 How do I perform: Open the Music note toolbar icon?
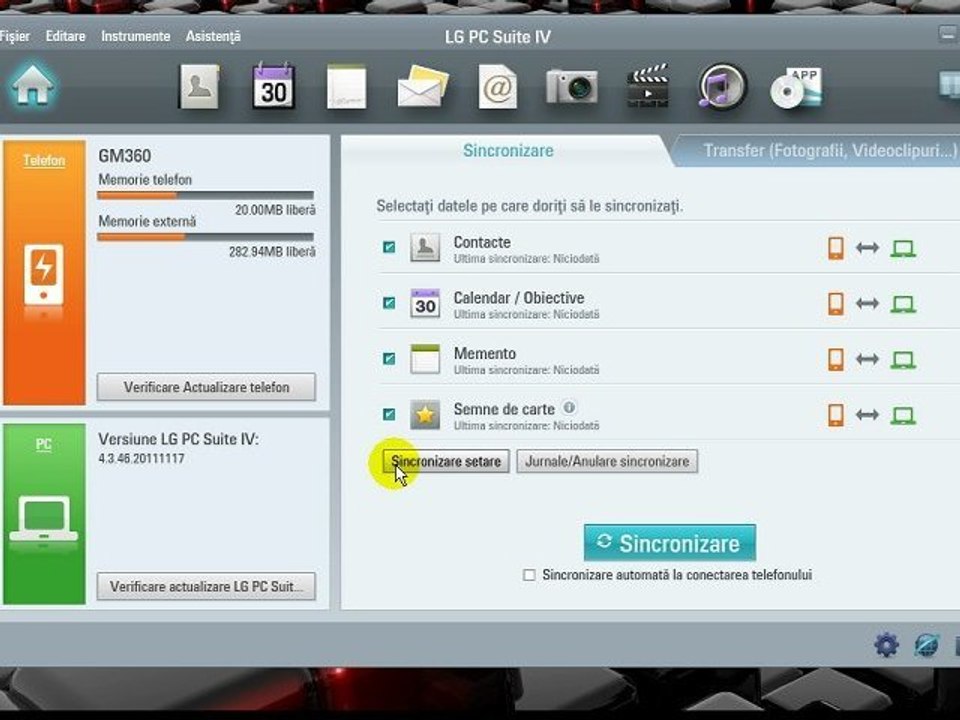(722, 86)
